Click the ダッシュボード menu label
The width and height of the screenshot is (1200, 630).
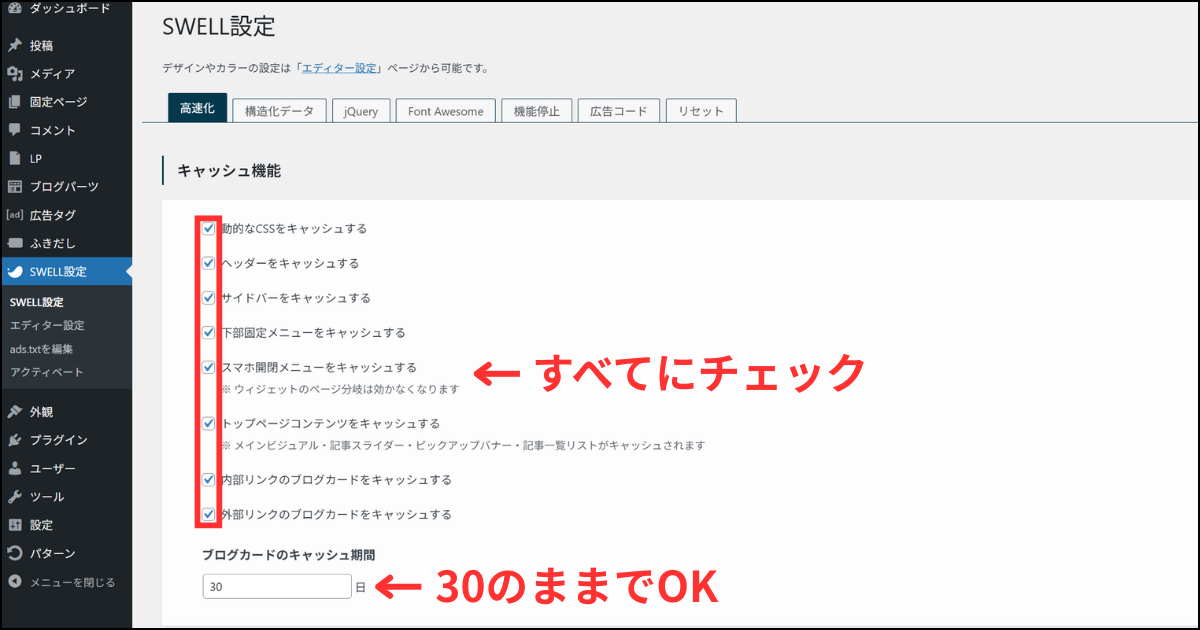(x=70, y=8)
